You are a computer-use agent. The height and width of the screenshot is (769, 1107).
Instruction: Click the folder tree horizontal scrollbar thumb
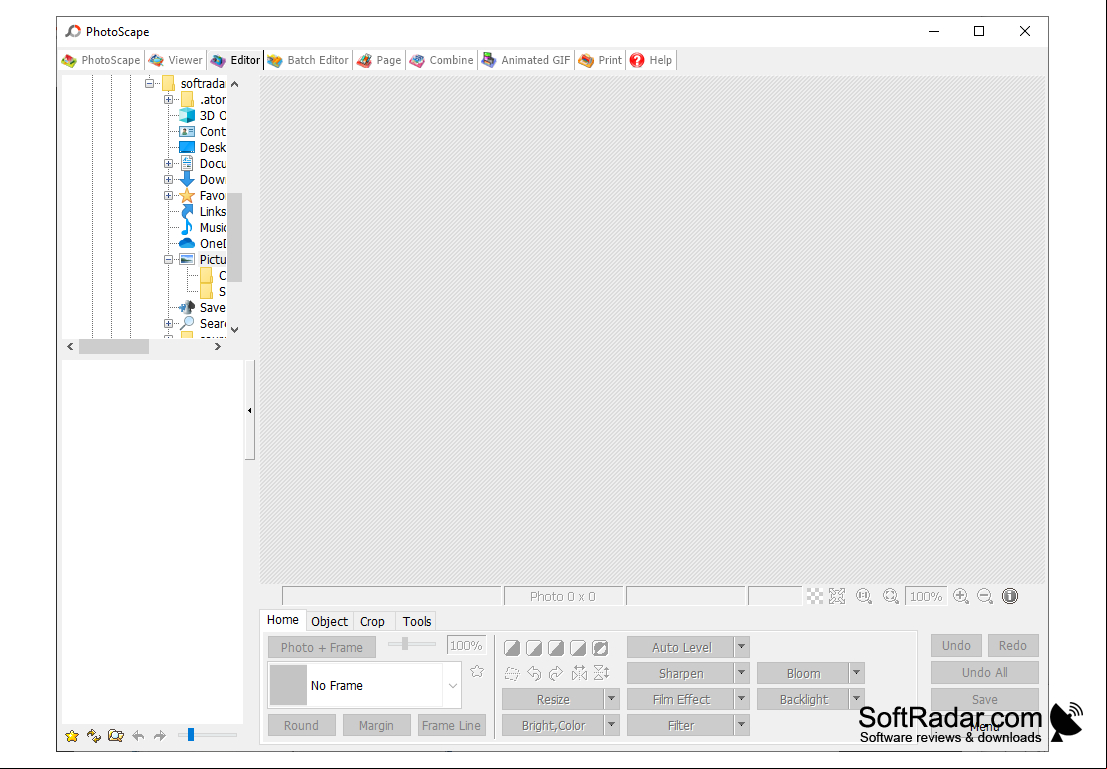[x=114, y=347]
